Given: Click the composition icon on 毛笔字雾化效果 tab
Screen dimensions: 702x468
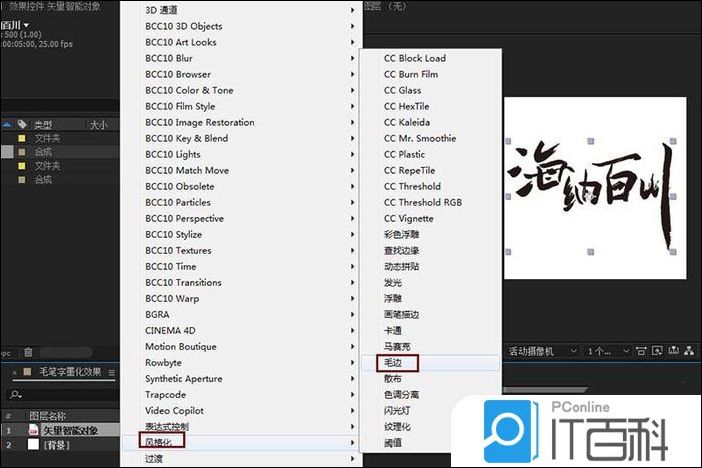Looking at the screenshot, I should coord(27,372).
